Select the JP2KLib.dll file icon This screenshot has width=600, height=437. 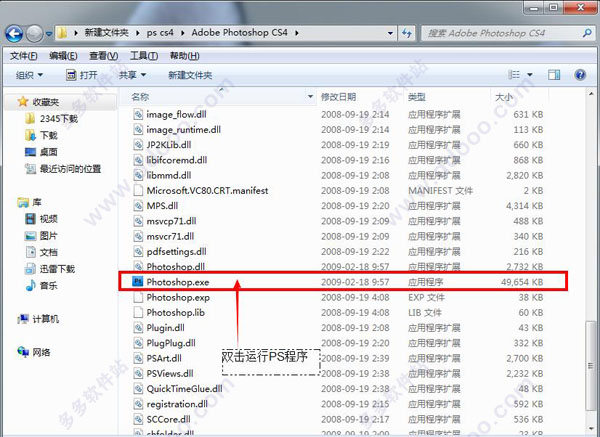pyautogui.click(x=138, y=145)
